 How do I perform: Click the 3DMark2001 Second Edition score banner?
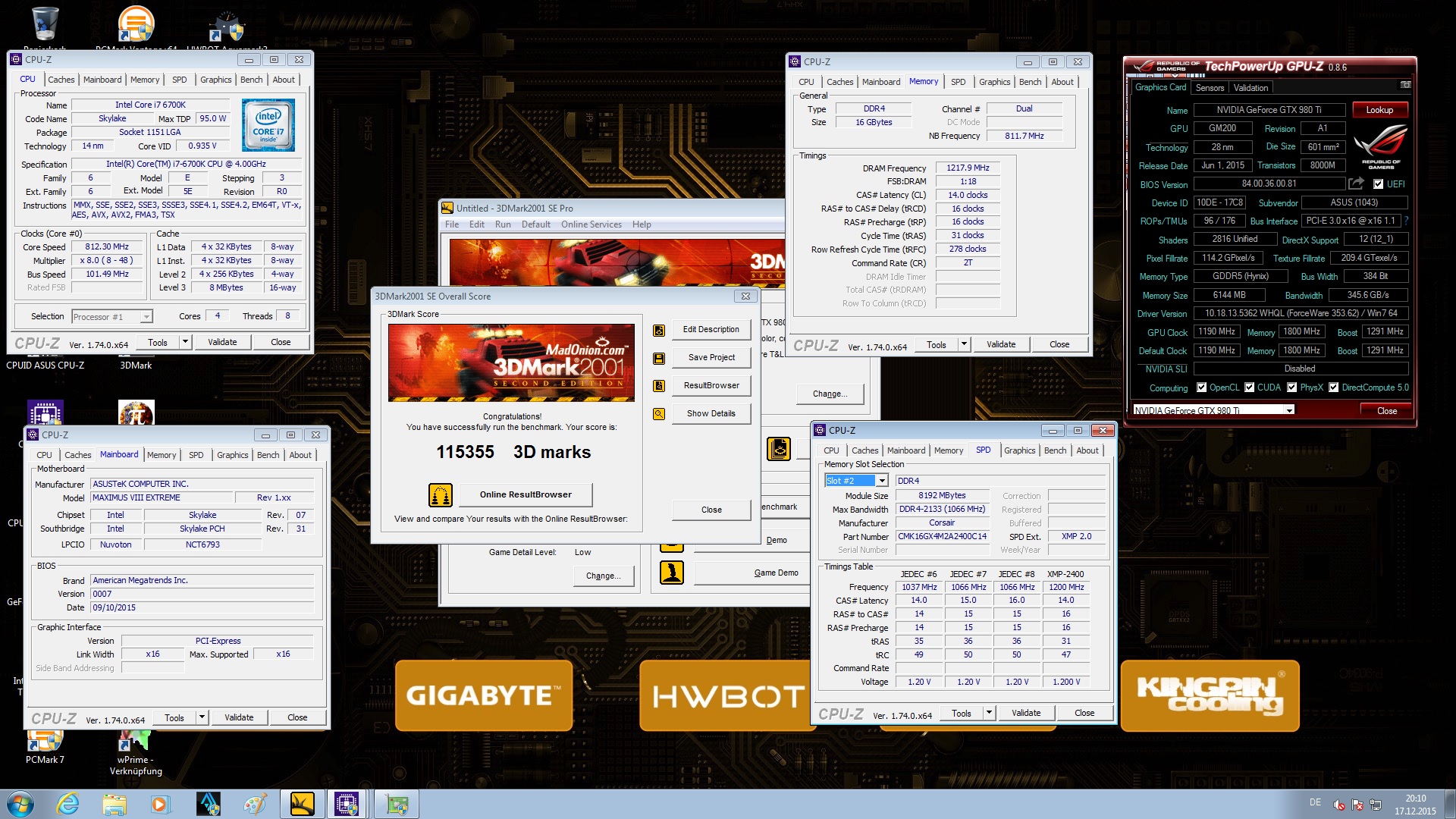[511, 363]
